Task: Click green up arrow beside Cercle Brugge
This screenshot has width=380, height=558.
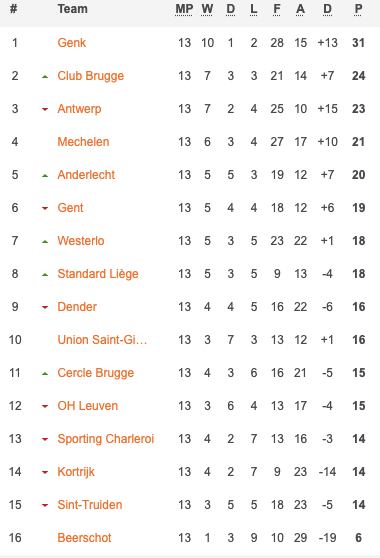Action: point(45,374)
